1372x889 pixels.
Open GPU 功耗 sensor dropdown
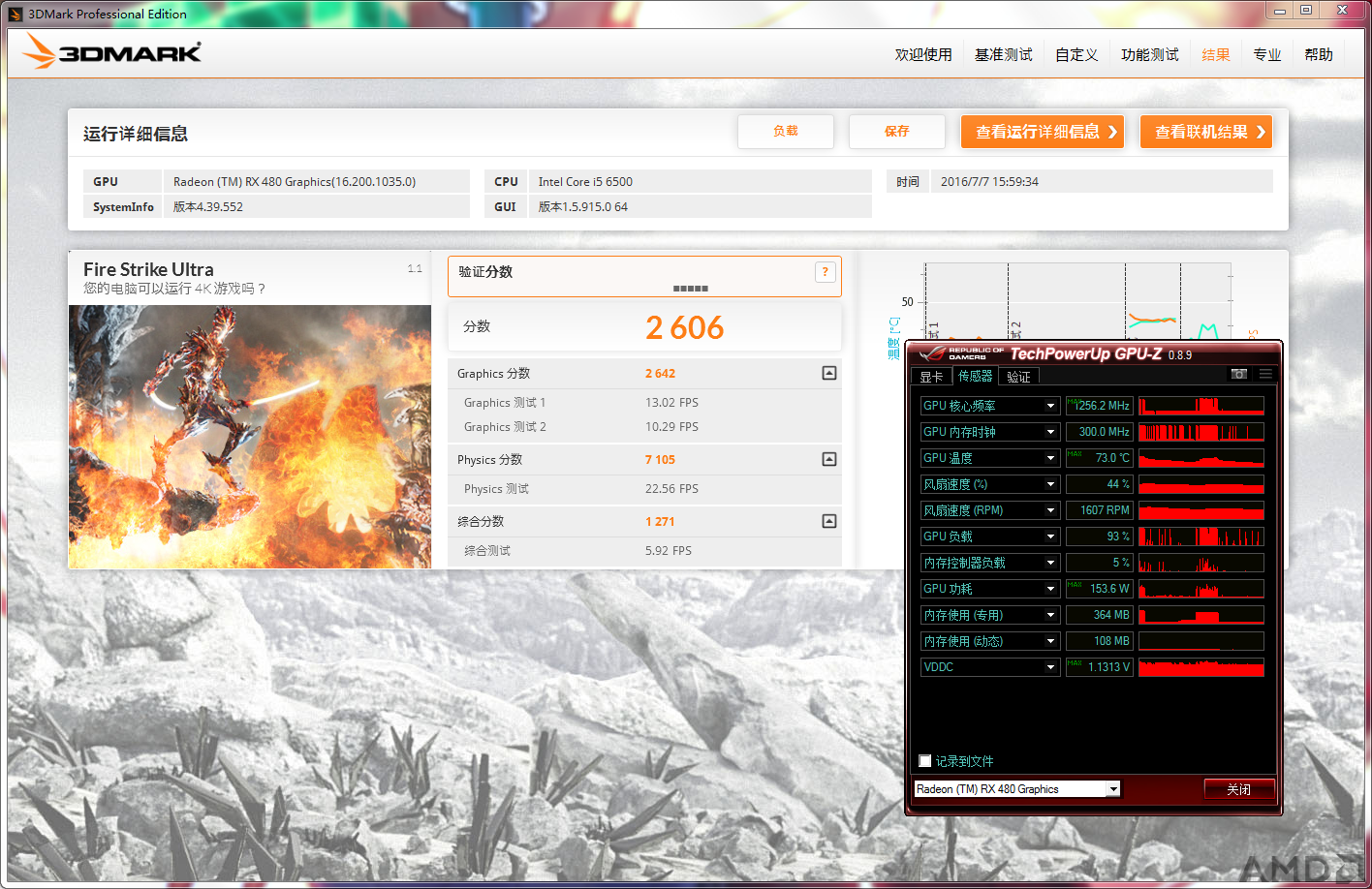point(1050,589)
